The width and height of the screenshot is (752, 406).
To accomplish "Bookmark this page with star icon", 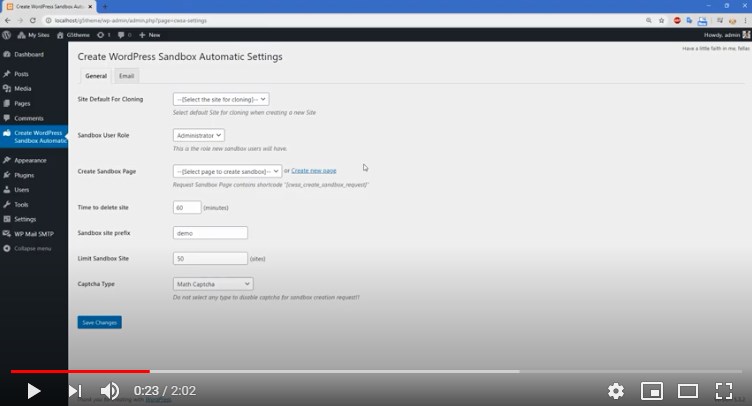I will [661, 21].
